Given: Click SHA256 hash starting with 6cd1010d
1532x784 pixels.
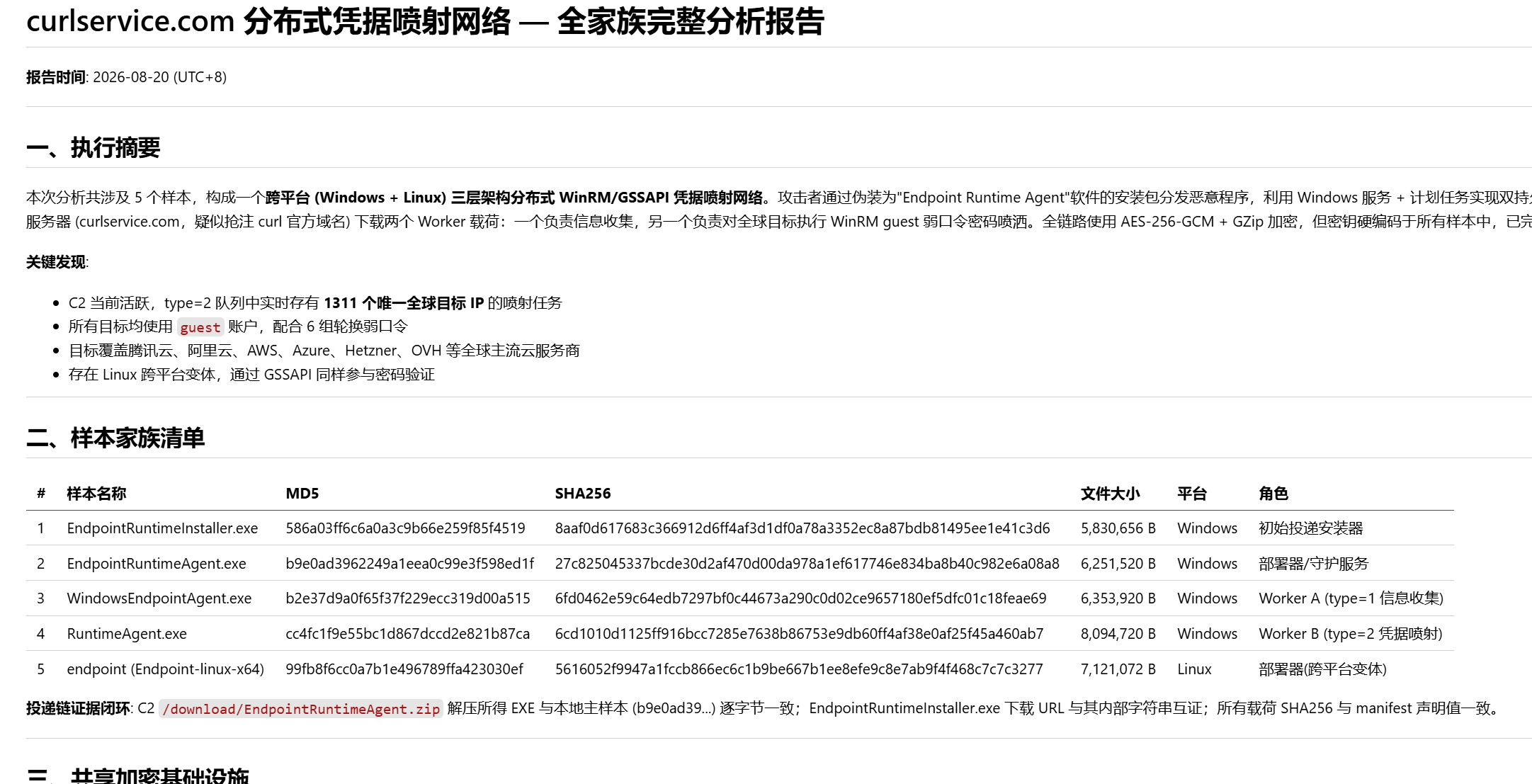Looking at the screenshot, I should [799, 634].
